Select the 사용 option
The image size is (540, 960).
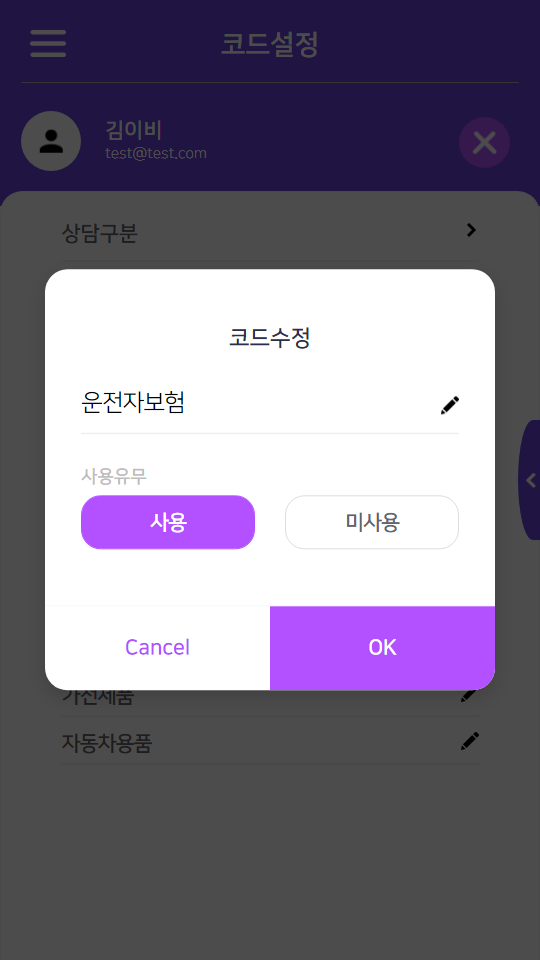(168, 522)
